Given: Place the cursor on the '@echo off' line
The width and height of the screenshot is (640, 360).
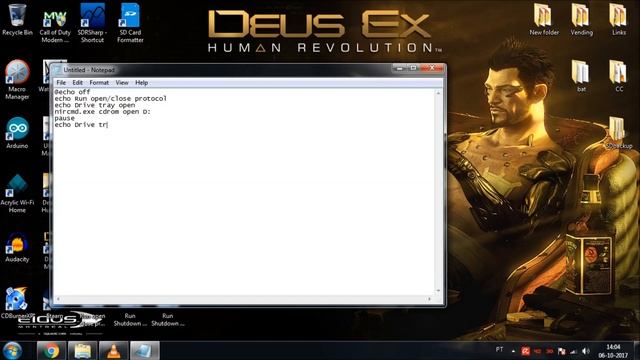Looking at the screenshot, I should (x=72, y=92).
